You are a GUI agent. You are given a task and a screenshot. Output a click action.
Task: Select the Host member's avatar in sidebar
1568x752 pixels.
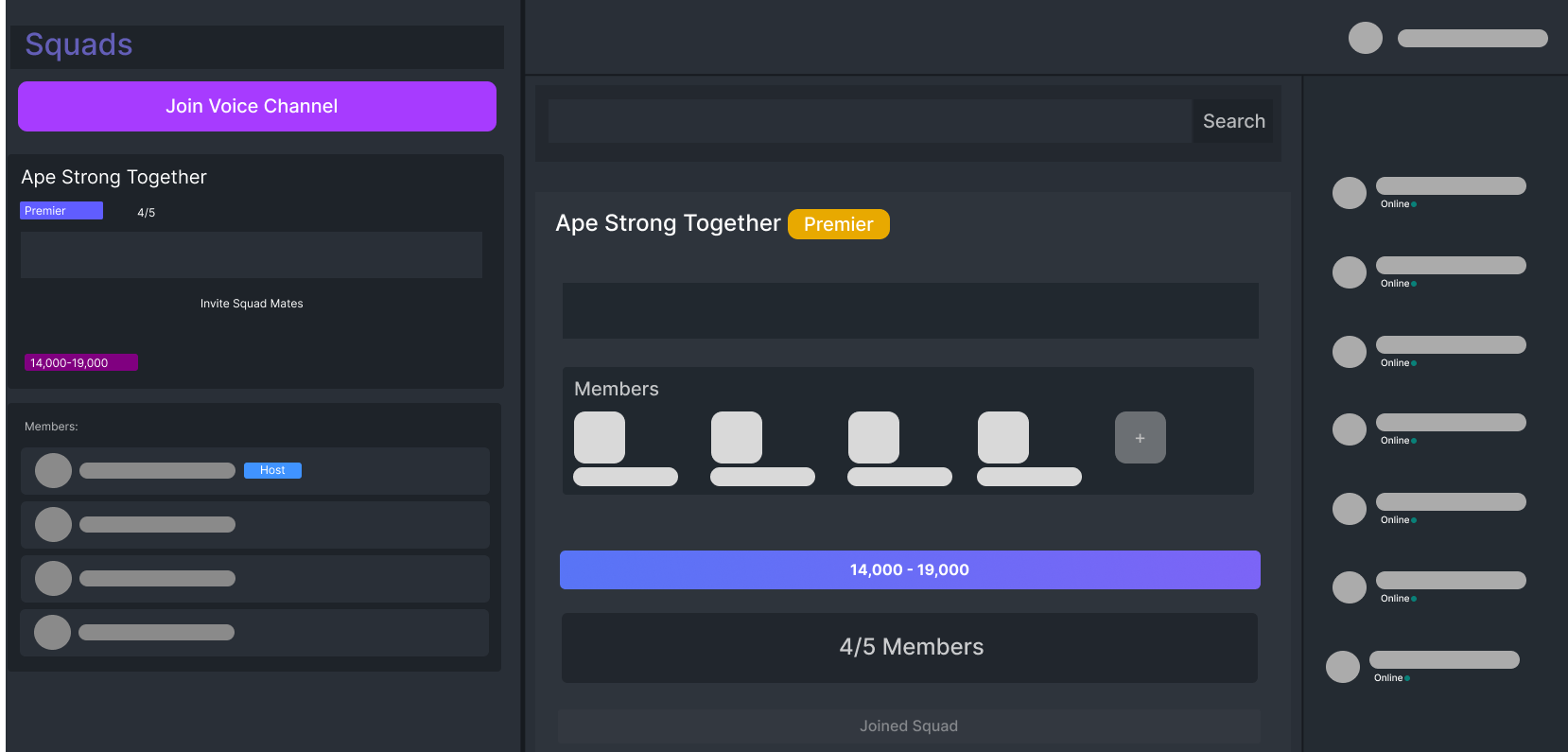tap(53, 470)
